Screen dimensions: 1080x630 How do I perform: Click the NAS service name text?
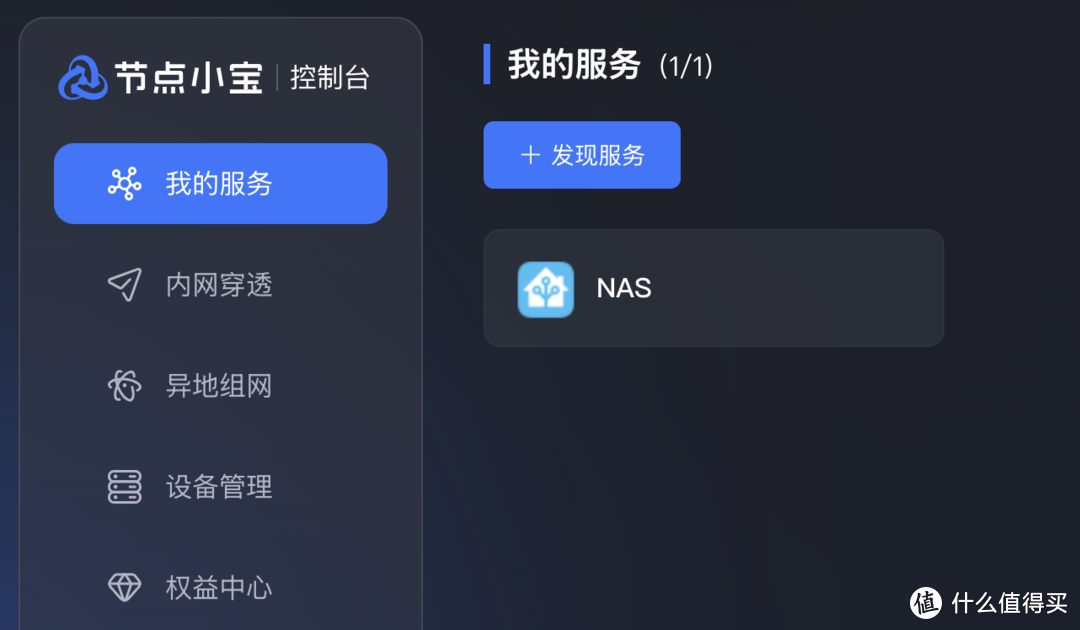click(624, 288)
